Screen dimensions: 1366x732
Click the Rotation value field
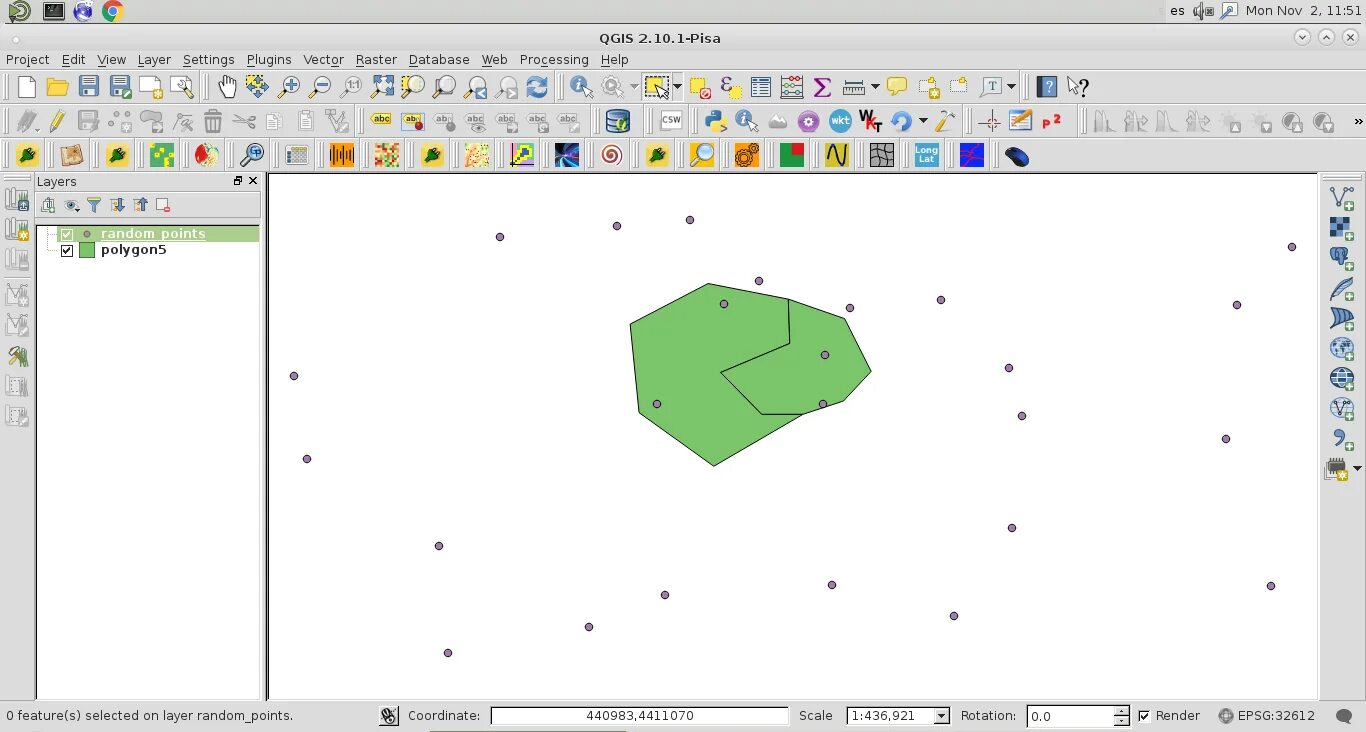pos(1070,716)
